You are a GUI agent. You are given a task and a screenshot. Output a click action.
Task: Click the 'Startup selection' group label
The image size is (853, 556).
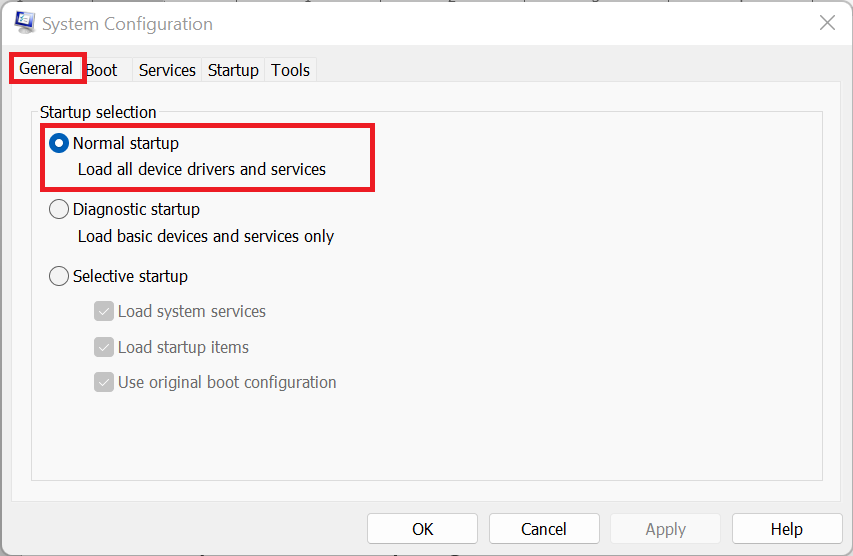(98, 113)
